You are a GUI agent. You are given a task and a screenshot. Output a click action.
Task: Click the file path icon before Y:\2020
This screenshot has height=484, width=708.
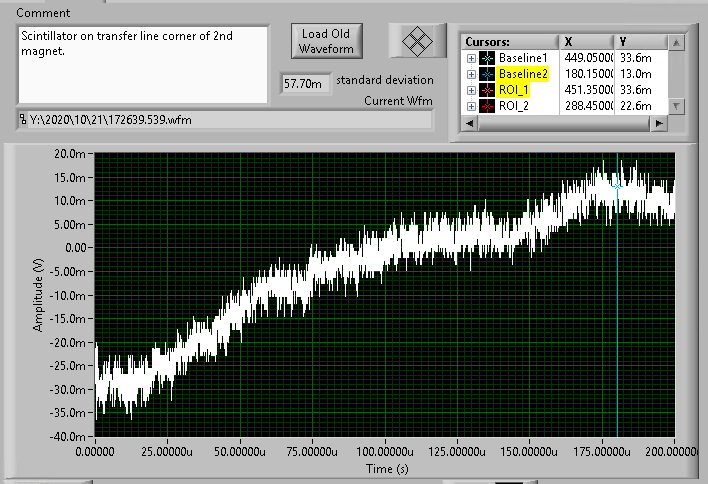24,120
